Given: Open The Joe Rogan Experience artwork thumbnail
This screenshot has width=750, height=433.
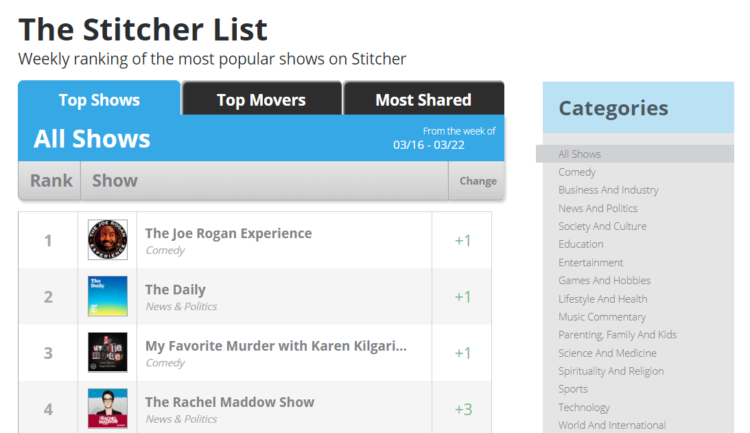Looking at the screenshot, I should (x=108, y=240).
